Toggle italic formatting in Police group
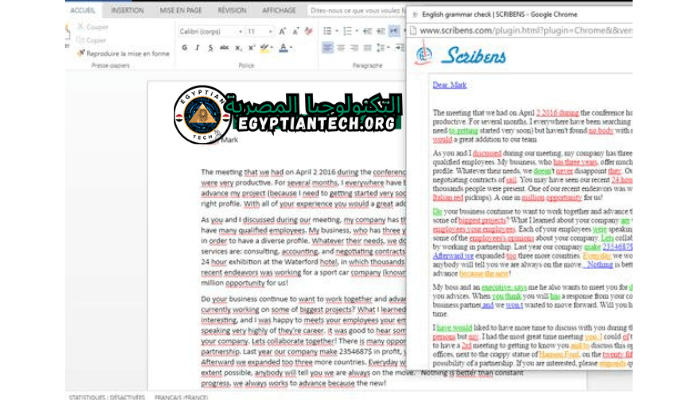The image size is (698, 400). [197, 47]
